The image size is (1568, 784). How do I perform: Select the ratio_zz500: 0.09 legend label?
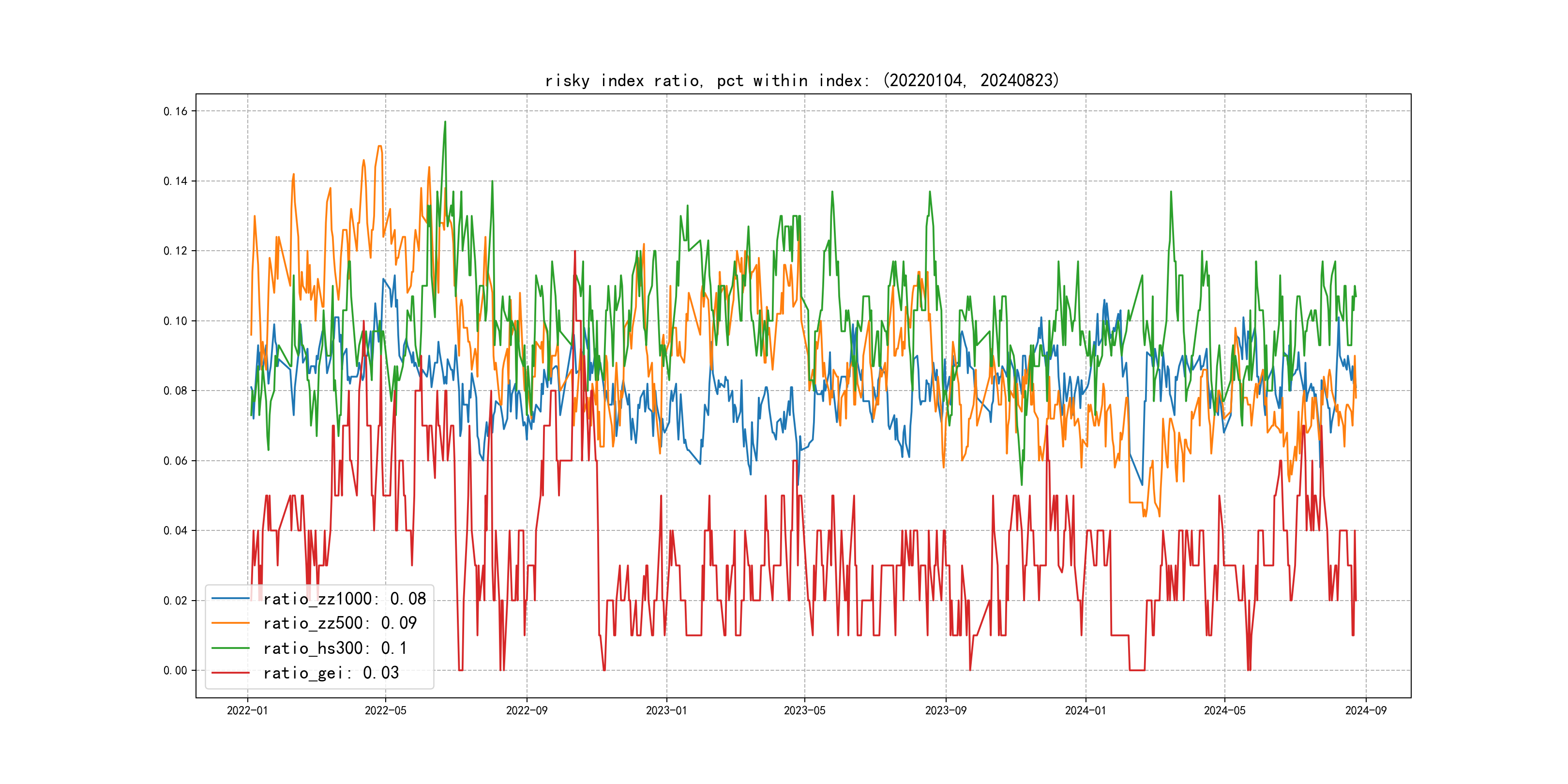point(340,623)
